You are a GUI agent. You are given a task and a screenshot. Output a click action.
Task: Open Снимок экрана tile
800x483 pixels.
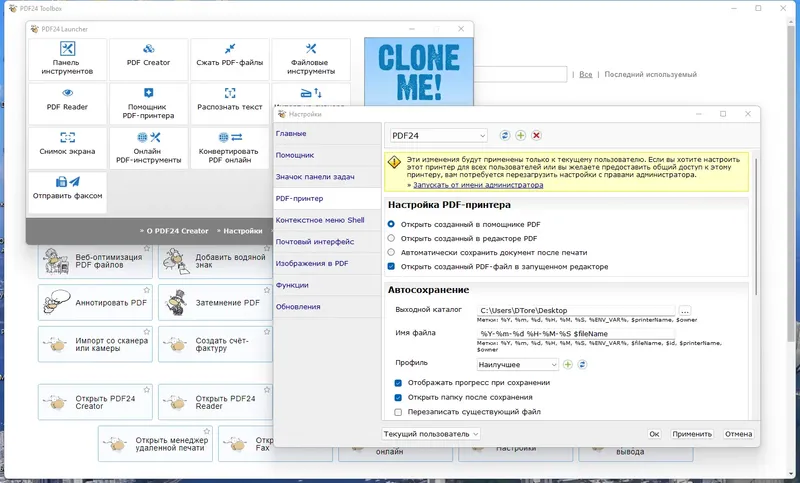67,148
